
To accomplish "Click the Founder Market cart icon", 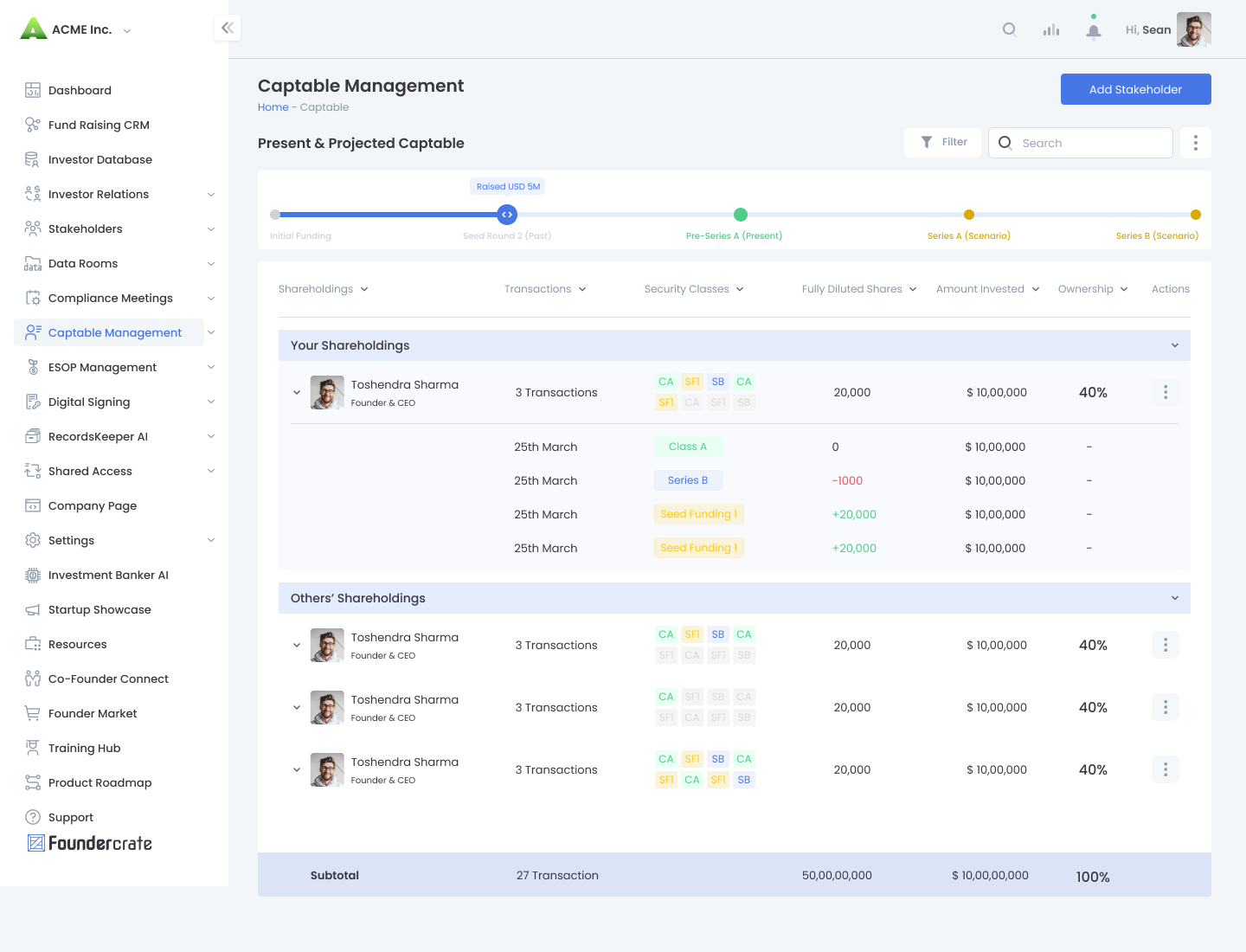I will click(x=33, y=713).
